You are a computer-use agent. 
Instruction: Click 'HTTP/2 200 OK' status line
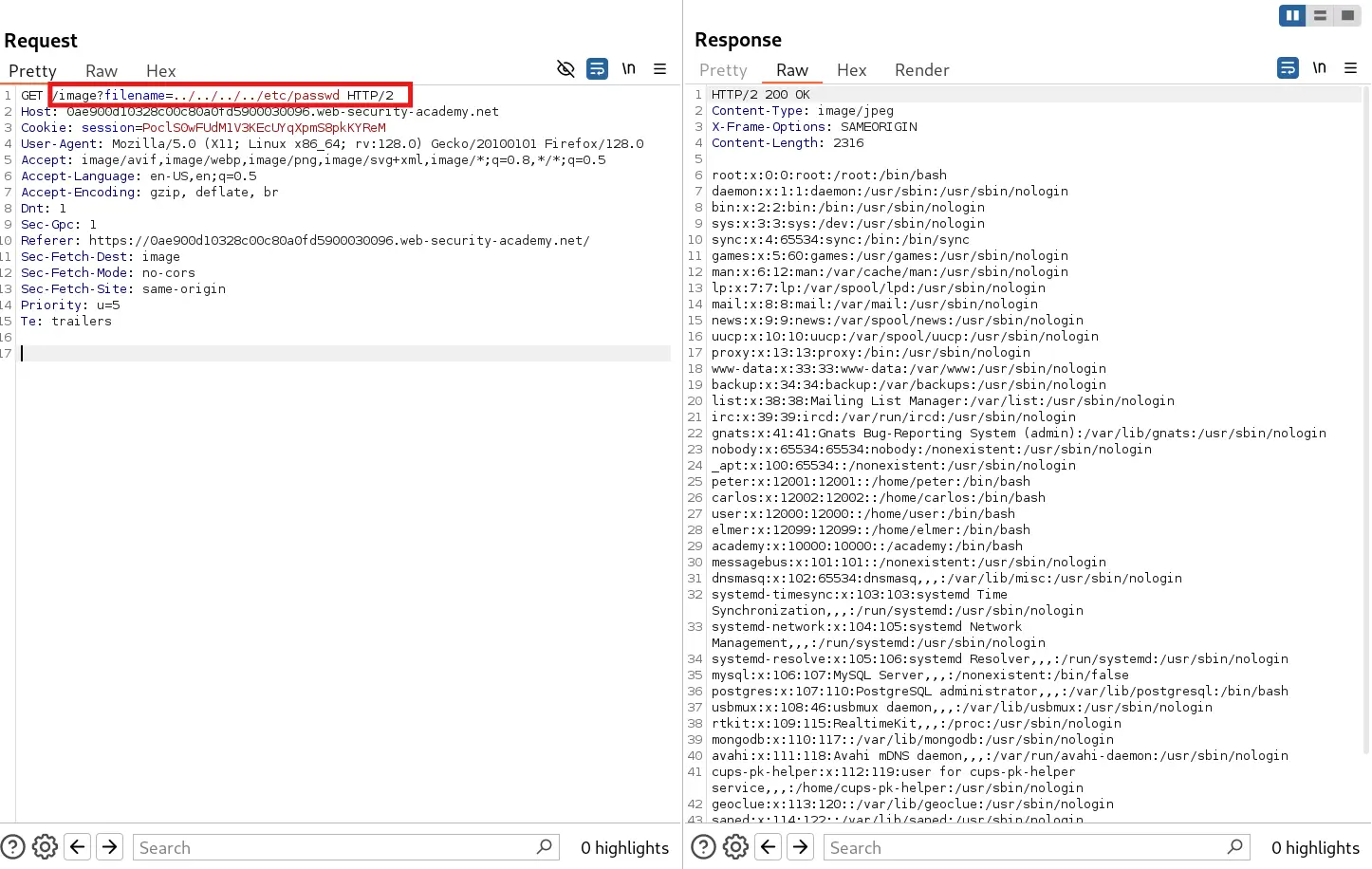761,94
